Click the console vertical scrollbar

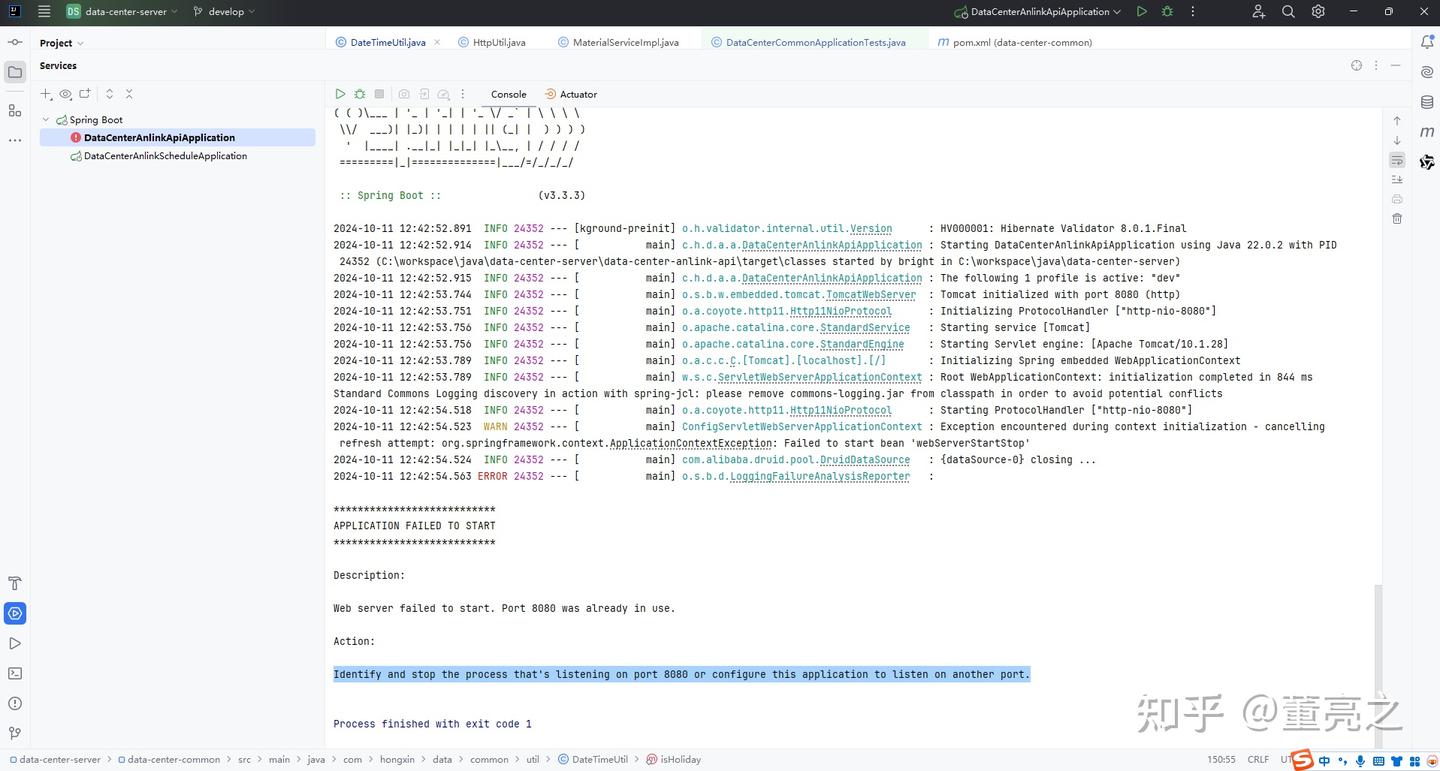tap(1376, 660)
